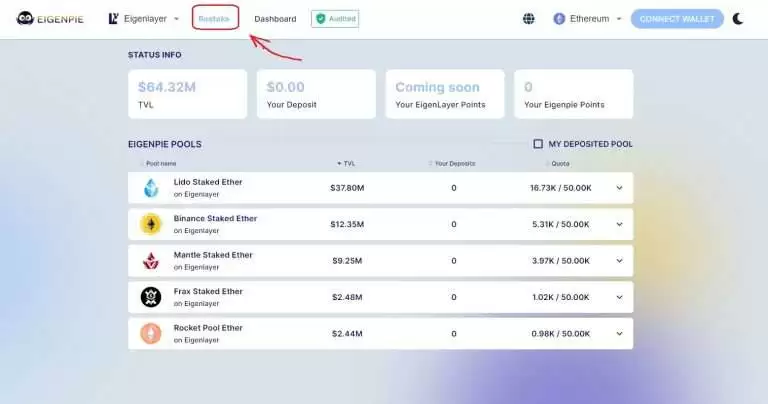Expand the Rocket Pool Ether row chevron
The height and width of the screenshot is (404, 768).
click(x=618, y=333)
